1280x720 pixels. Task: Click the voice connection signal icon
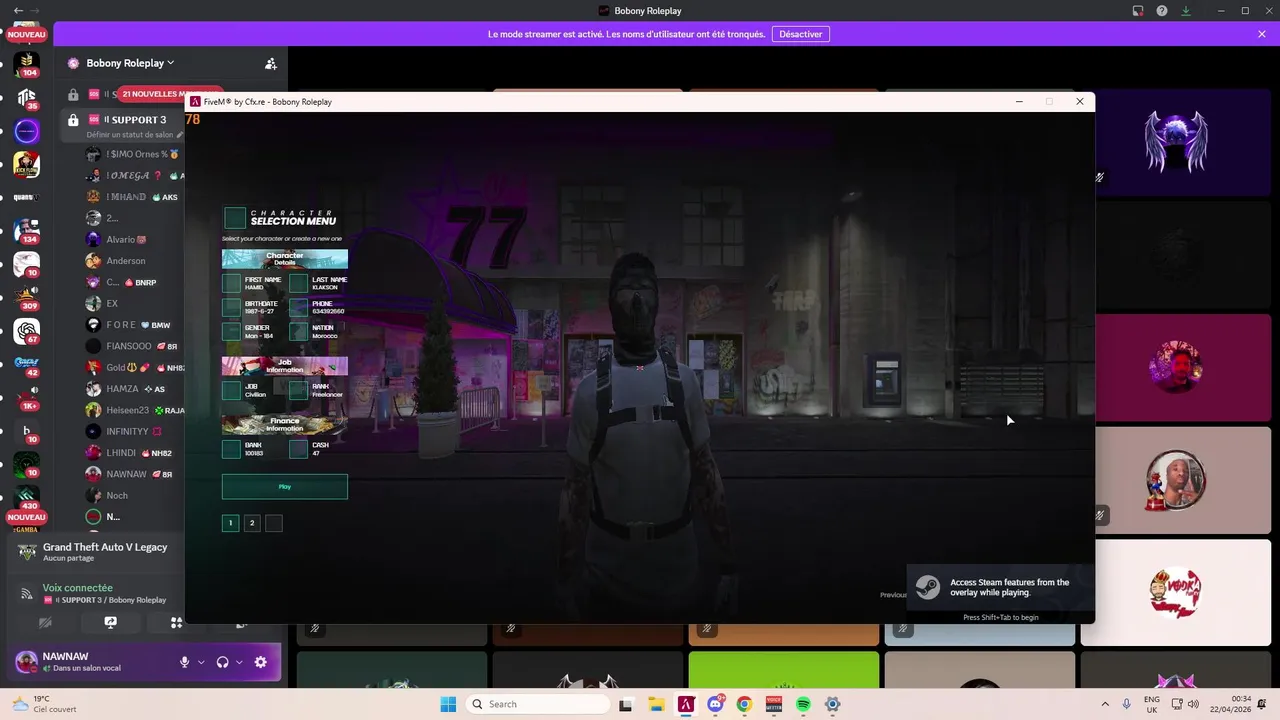pos(27,594)
